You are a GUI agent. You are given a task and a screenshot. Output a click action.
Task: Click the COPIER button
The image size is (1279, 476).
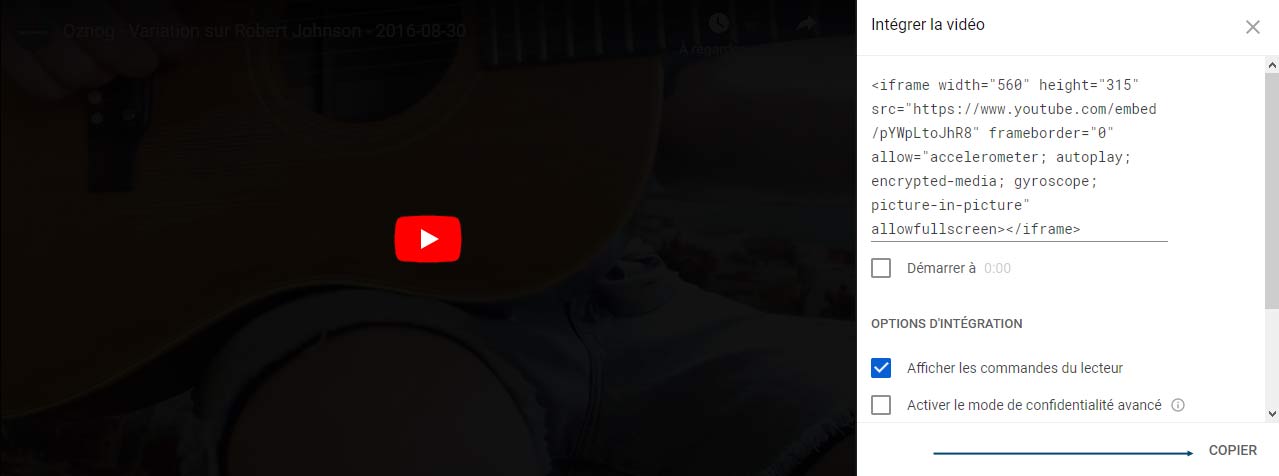pos(1232,451)
